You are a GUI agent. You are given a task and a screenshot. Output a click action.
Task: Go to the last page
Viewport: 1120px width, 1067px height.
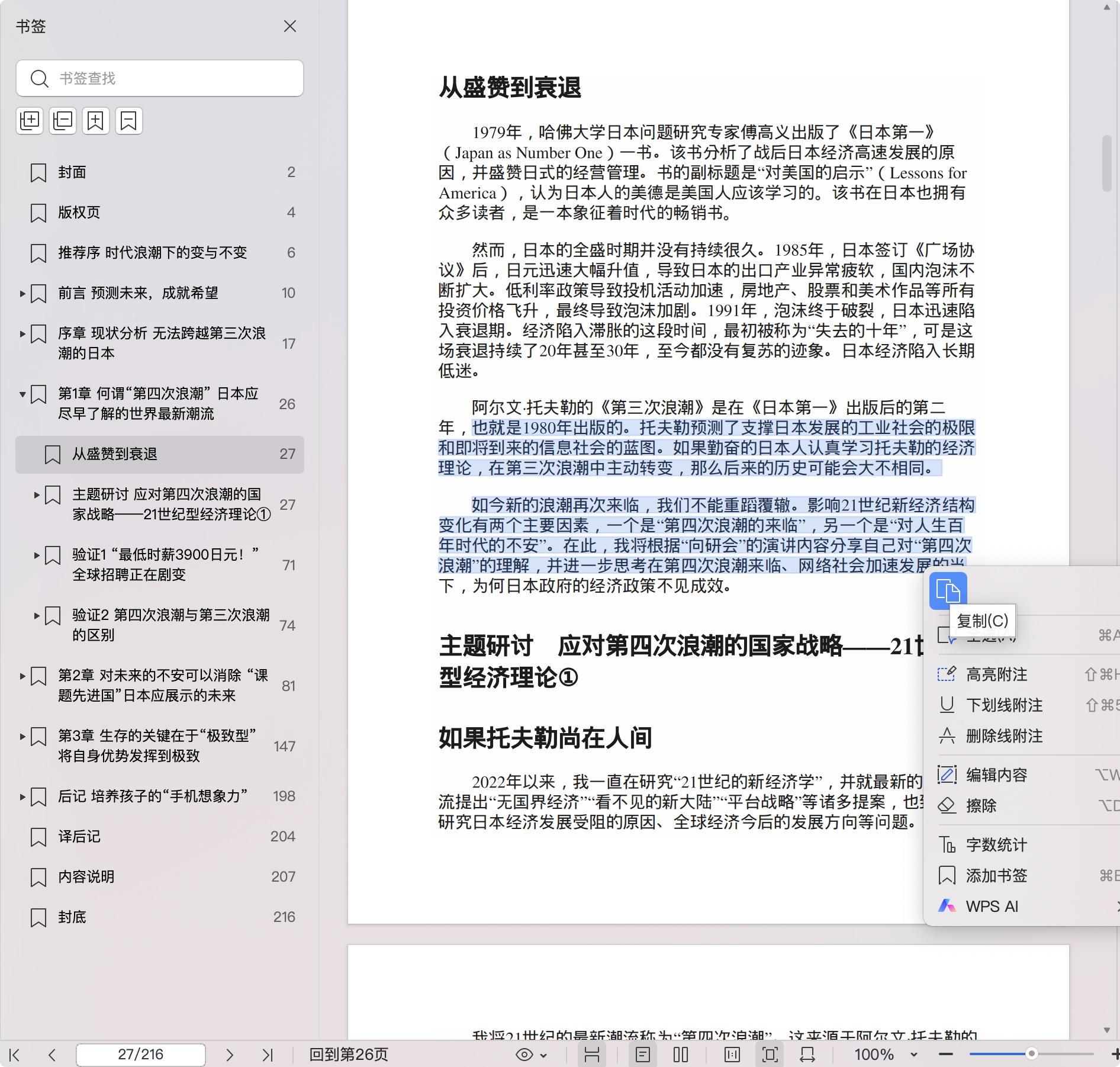pos(268,1055)
